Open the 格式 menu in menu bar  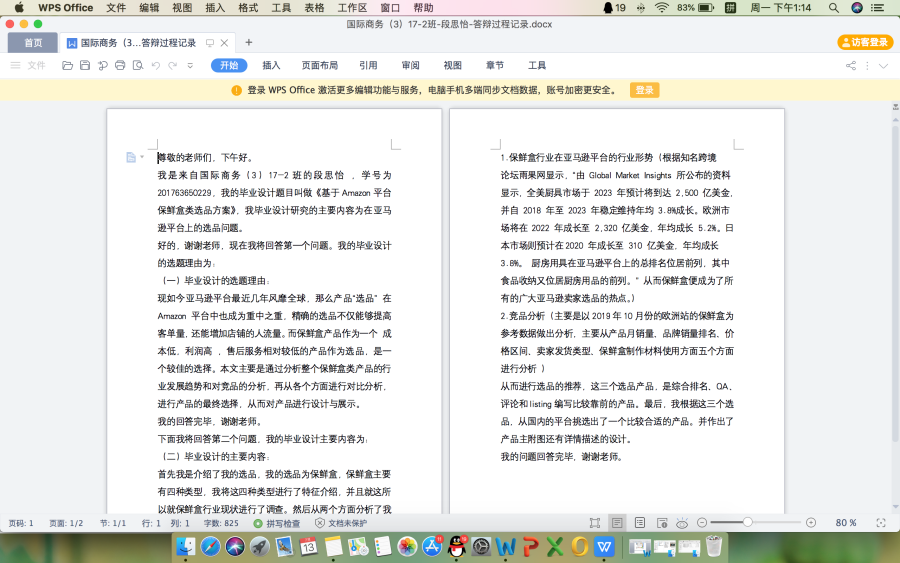[248, 8]
